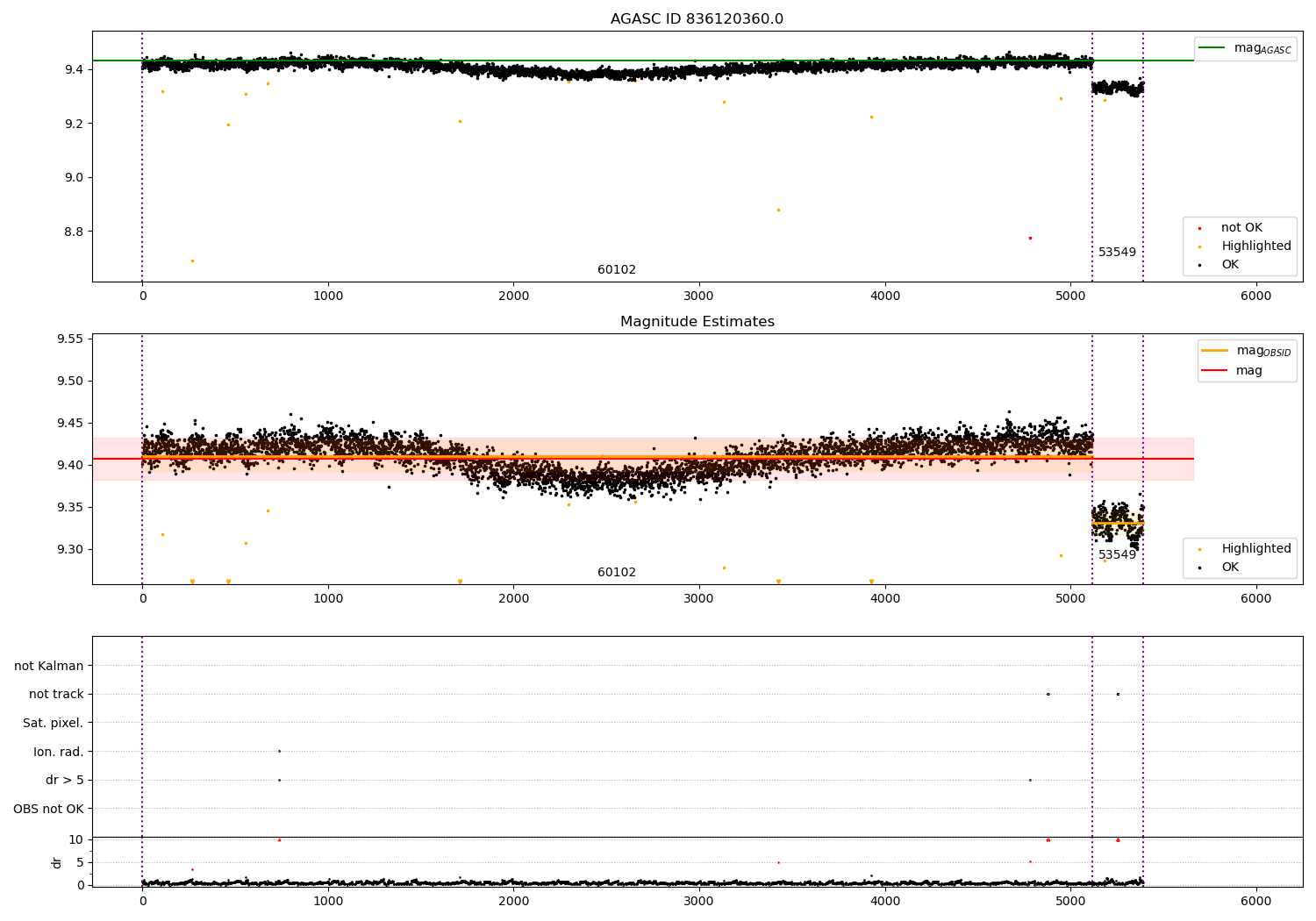The image size is (1316, 921).
Task: Click 'OK' legend entry in Magnitude Estimates plot
Action: (x=1219, y=568)
